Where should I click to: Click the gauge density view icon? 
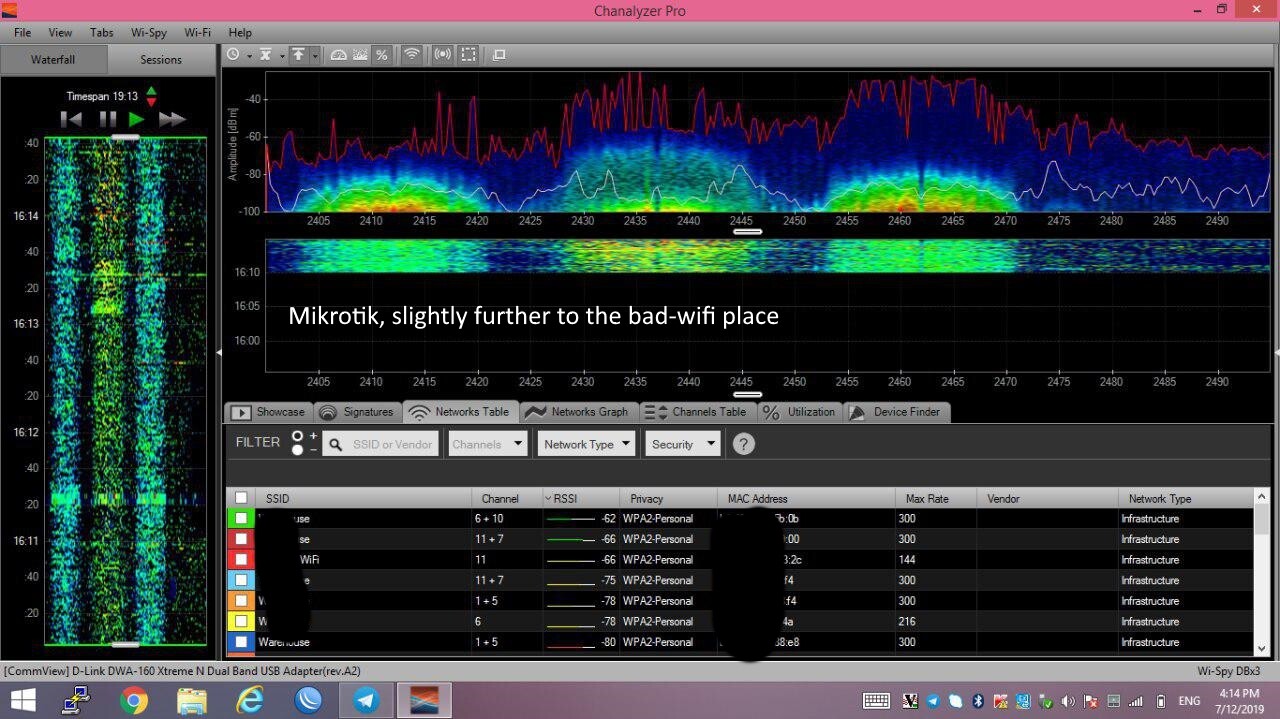338,55
